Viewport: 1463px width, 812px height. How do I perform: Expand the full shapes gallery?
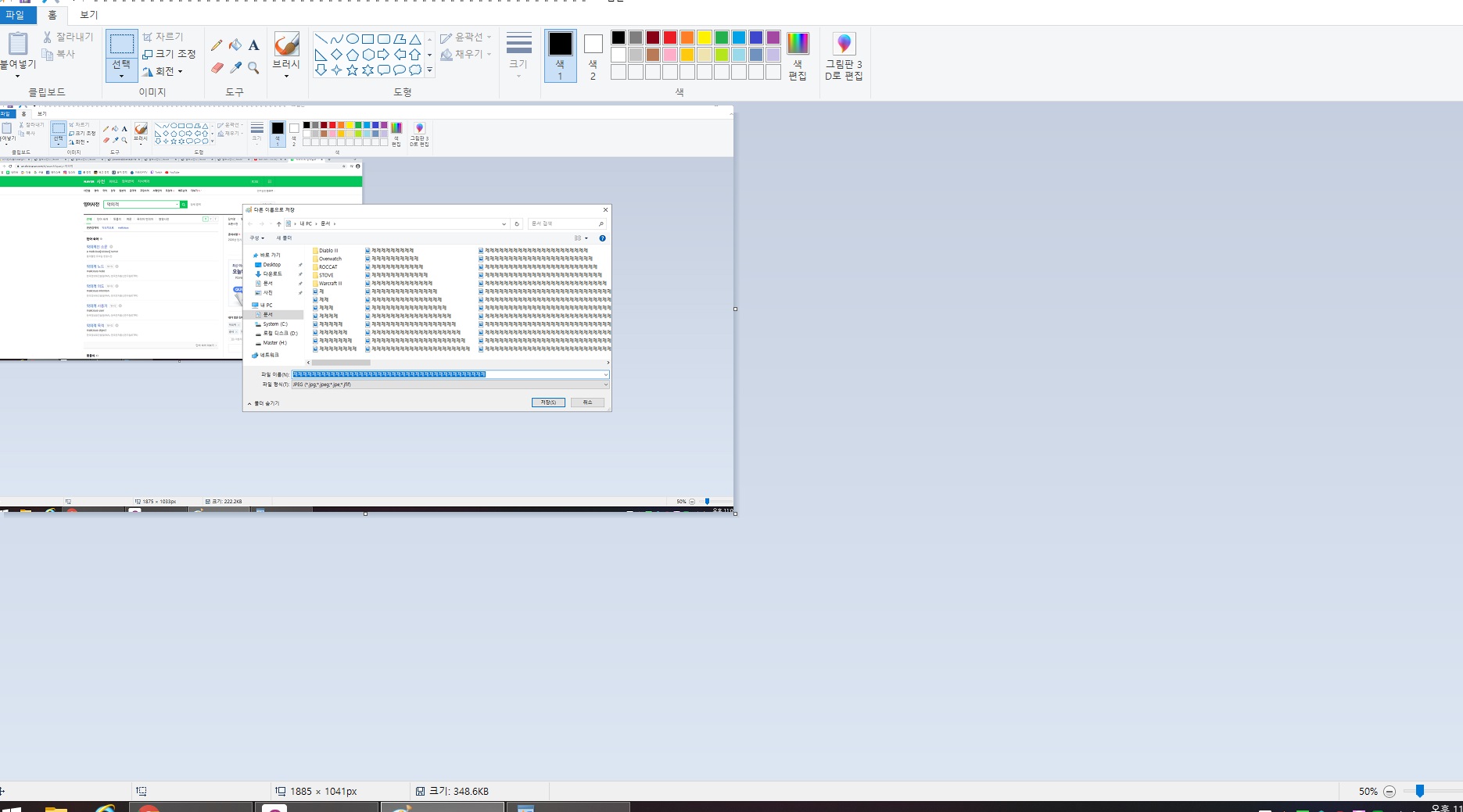click(429, 70)
